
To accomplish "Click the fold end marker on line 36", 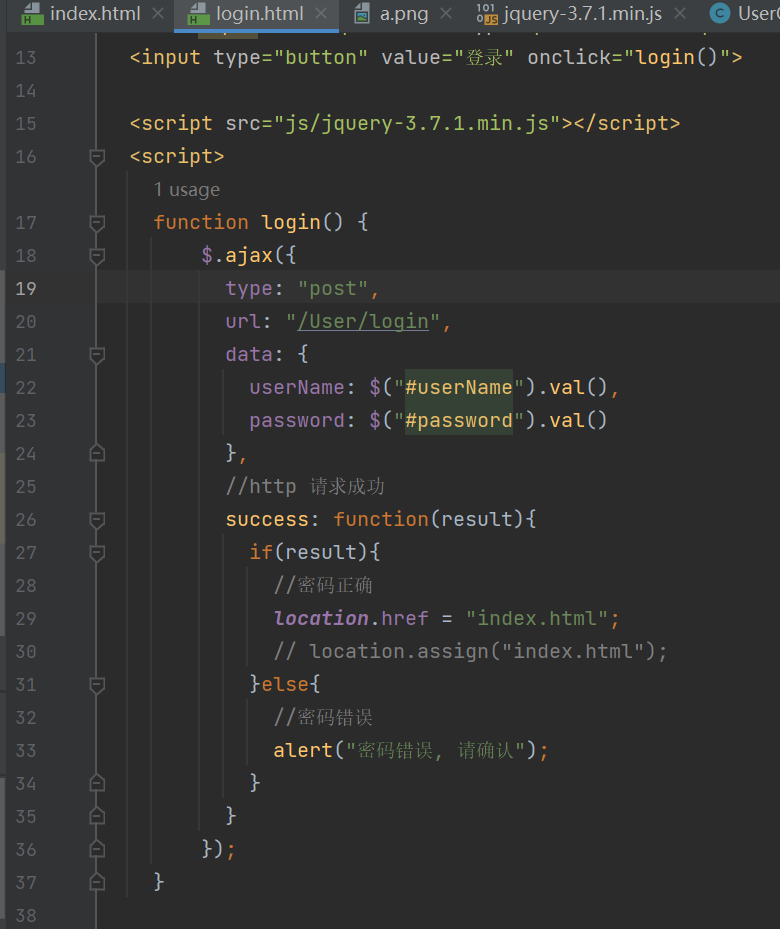I will pos(97,849).
